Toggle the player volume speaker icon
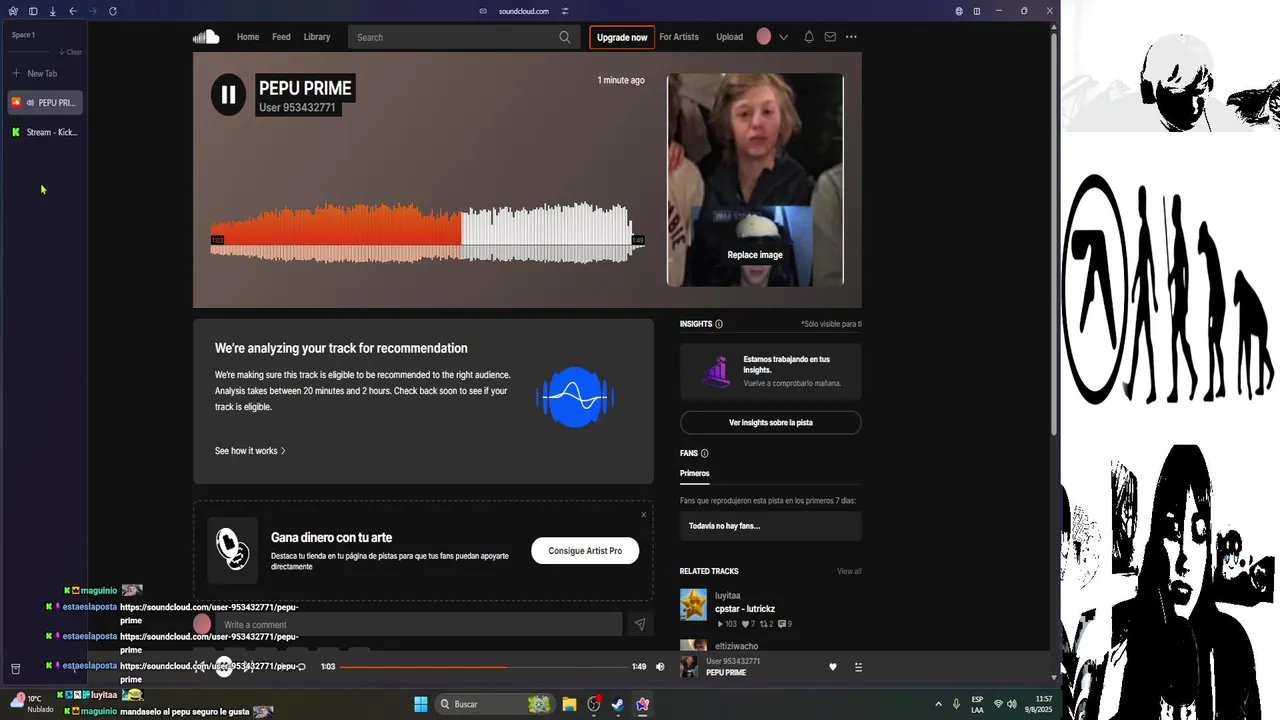This screenshot has width=1280, height=720. pyautogui.click(x=660, y=667)
